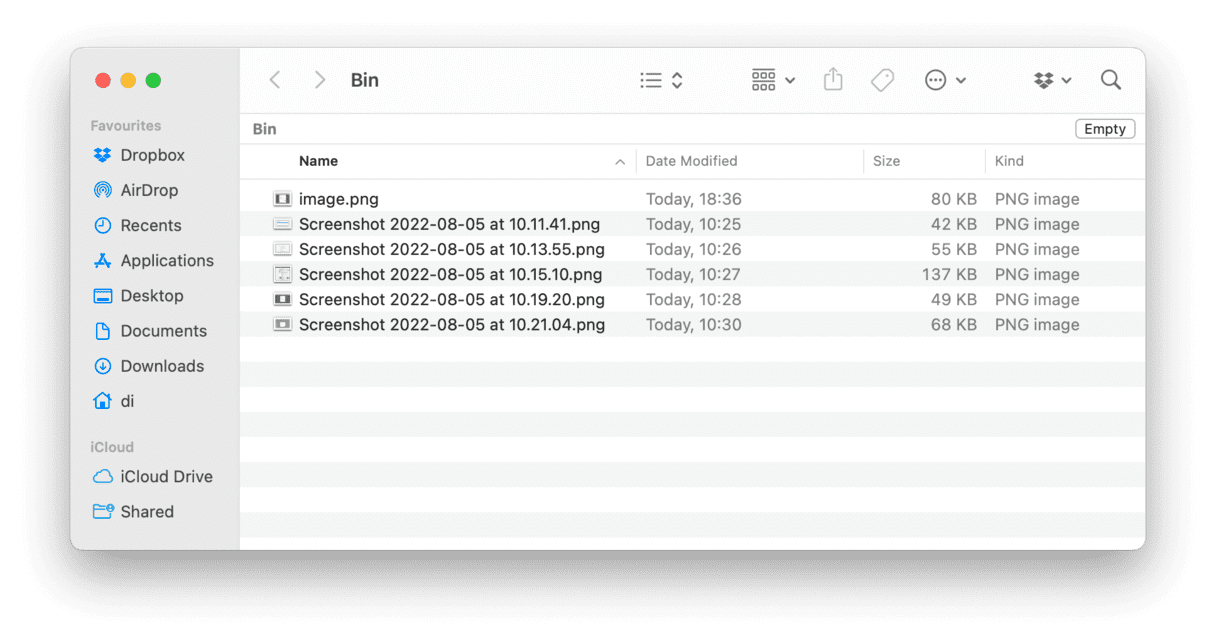
Task: Open the More actions ellipsis icon
Action: (934, 80)
